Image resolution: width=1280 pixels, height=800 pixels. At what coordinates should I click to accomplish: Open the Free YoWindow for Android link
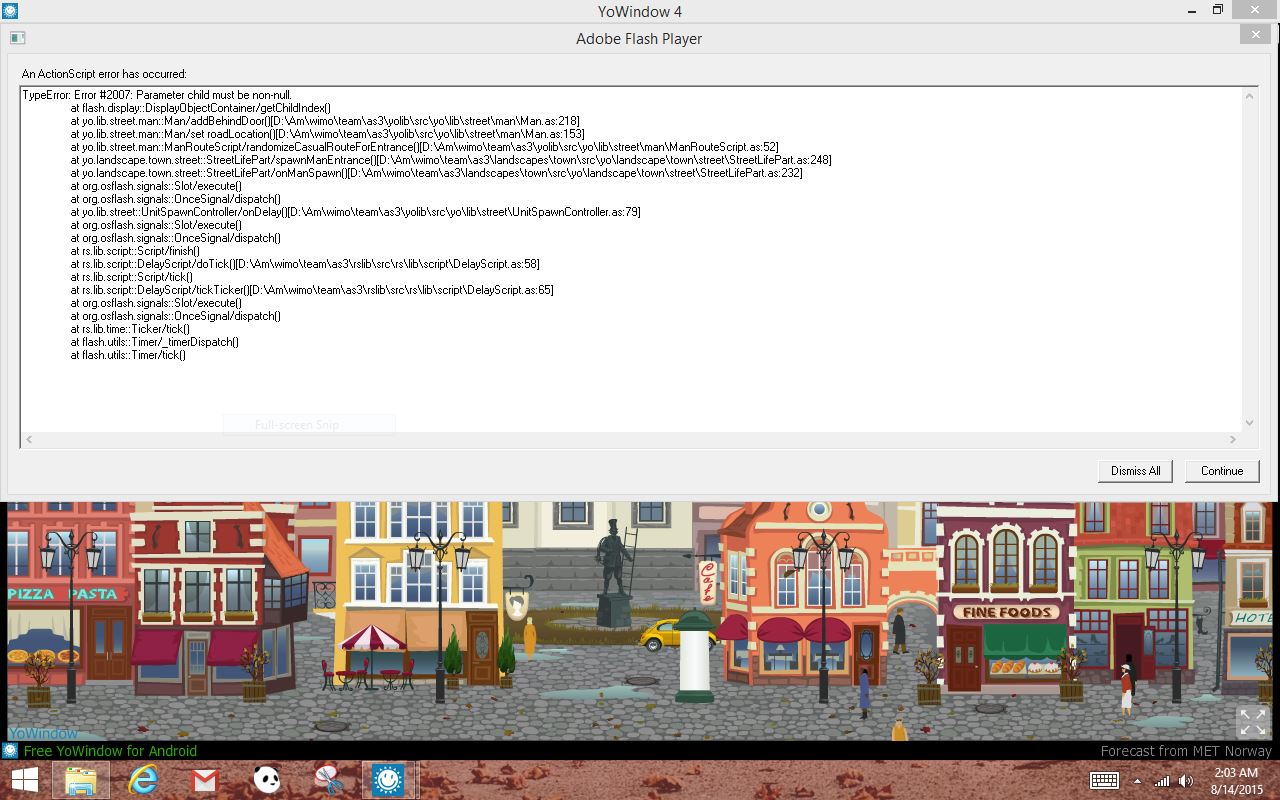point(110,751)
